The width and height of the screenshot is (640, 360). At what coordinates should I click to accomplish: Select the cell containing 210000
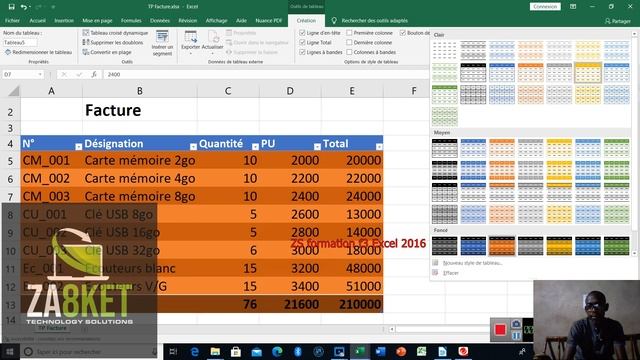[352, 304]
